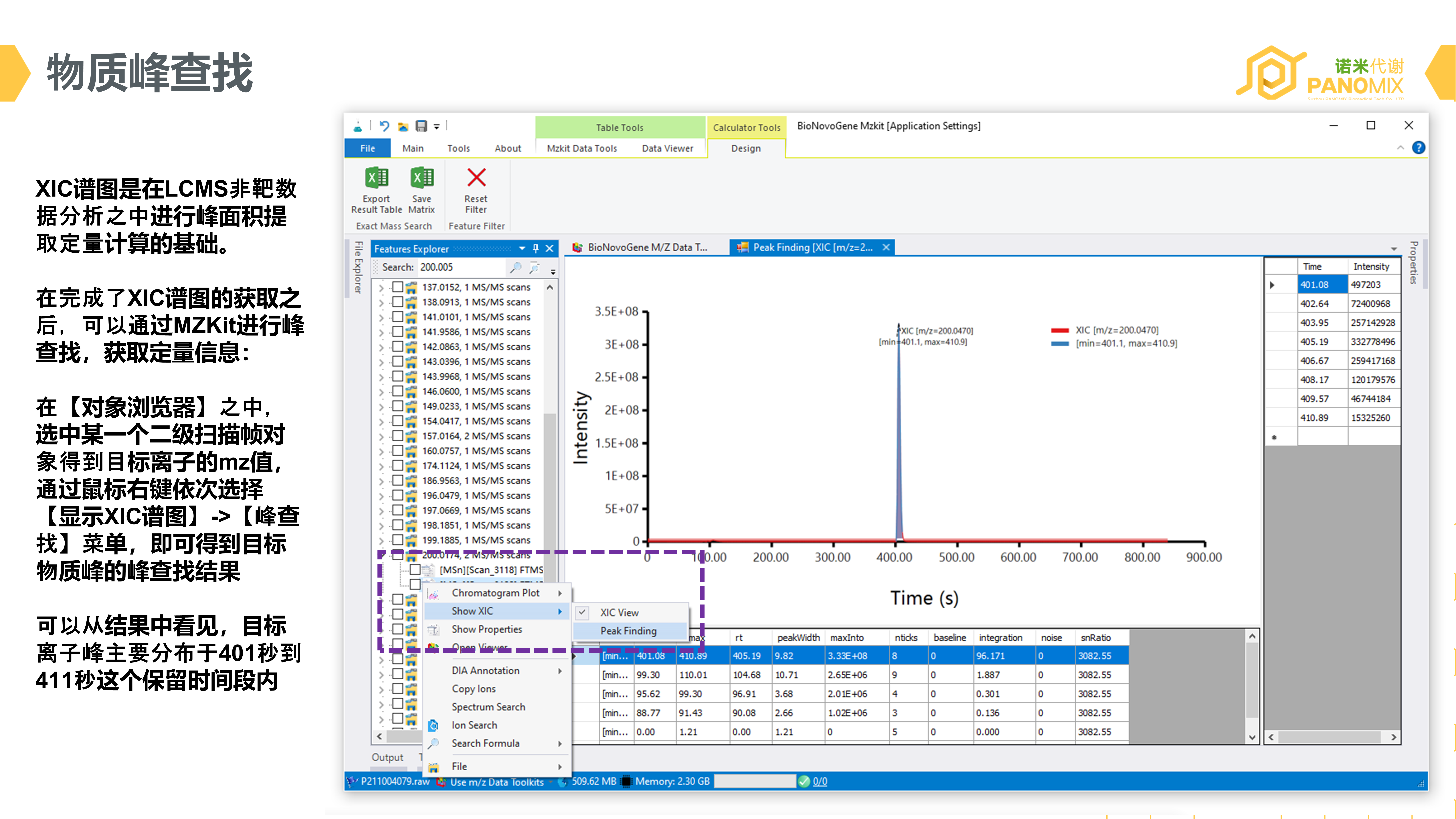Viewport: 1456px width, 819px height.
Task: Check the 137.0152 MS/MS scans checkbox
Action: pyautogui.click(x=398, y=287)
